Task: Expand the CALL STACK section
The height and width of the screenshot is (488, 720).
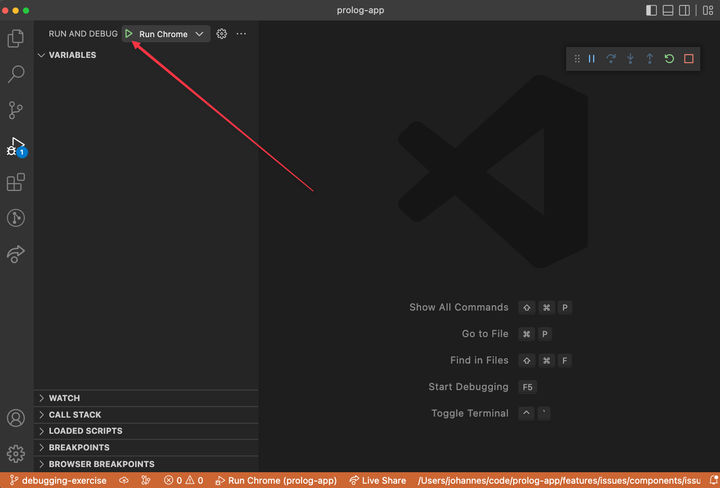Action: point(146,415)
